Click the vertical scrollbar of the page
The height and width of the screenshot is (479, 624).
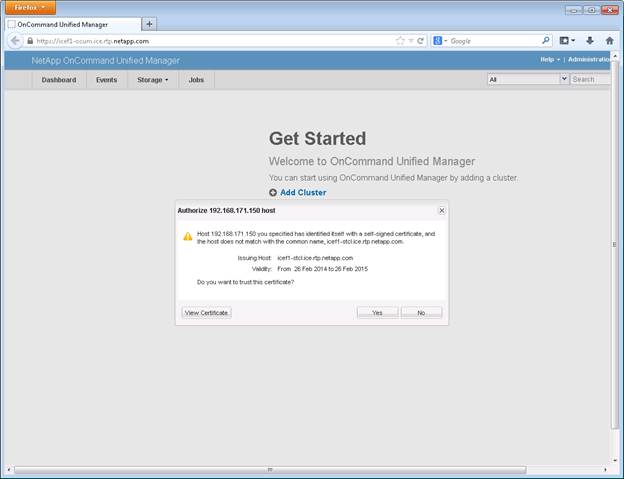(x=614, y=244)
